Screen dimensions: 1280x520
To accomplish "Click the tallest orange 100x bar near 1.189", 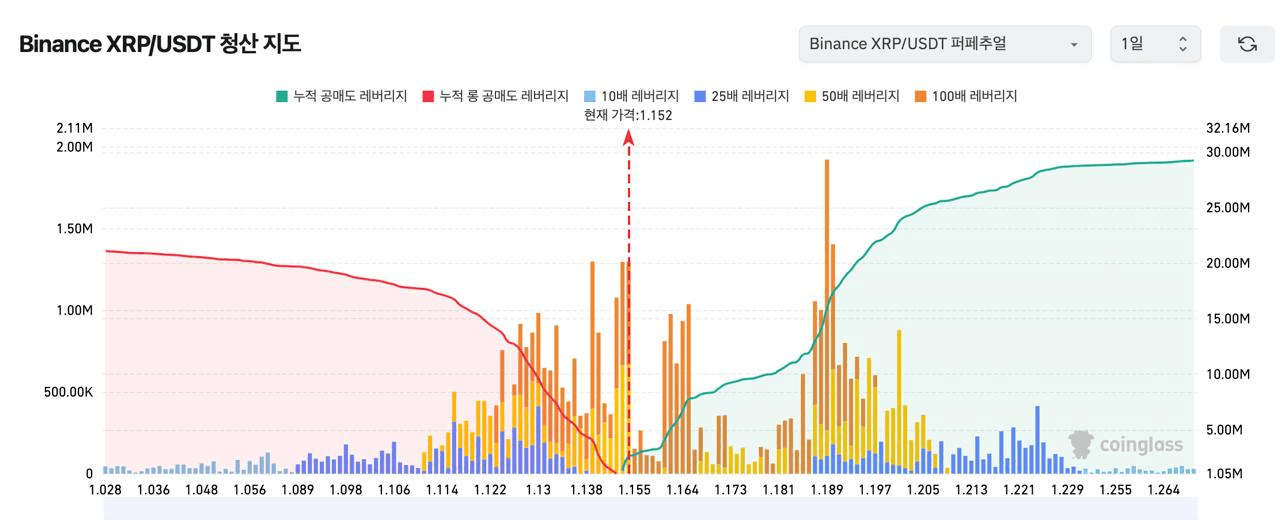I will (827, 315).
